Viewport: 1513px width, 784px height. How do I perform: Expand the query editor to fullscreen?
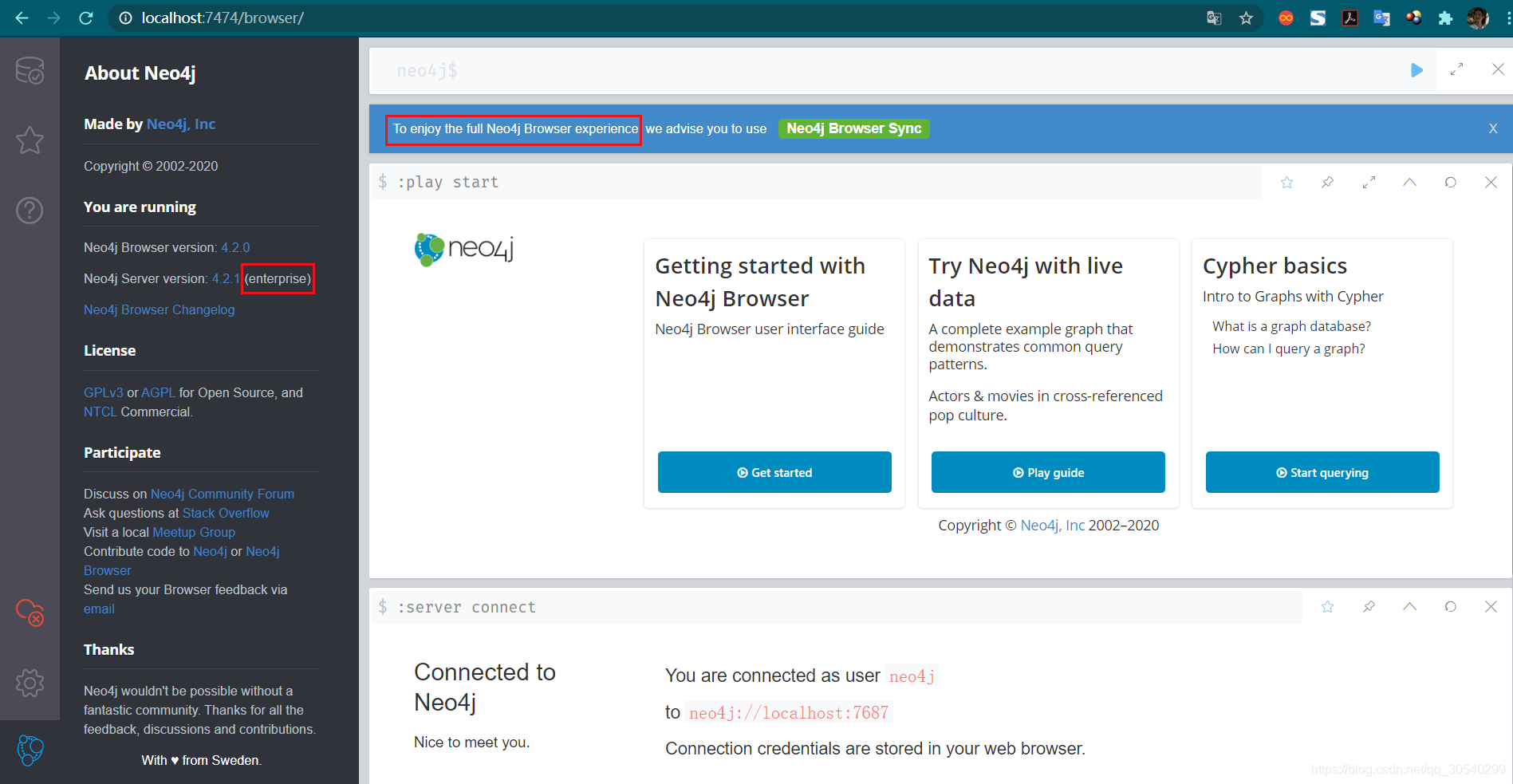(1456, 70)
